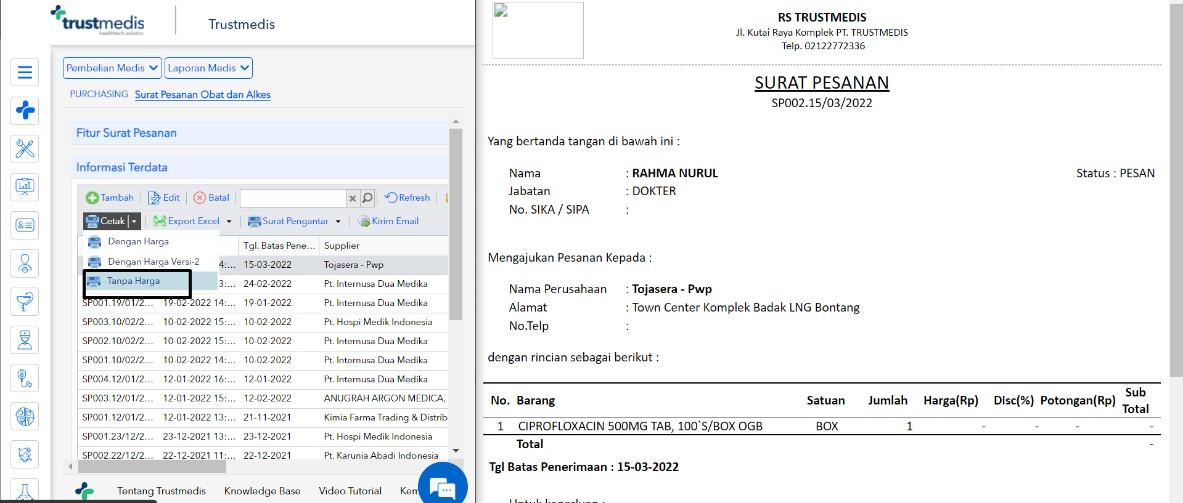1183x503 pixels.
Task: Open the circular arrows sidebar icon
Action: pos(25,455)
